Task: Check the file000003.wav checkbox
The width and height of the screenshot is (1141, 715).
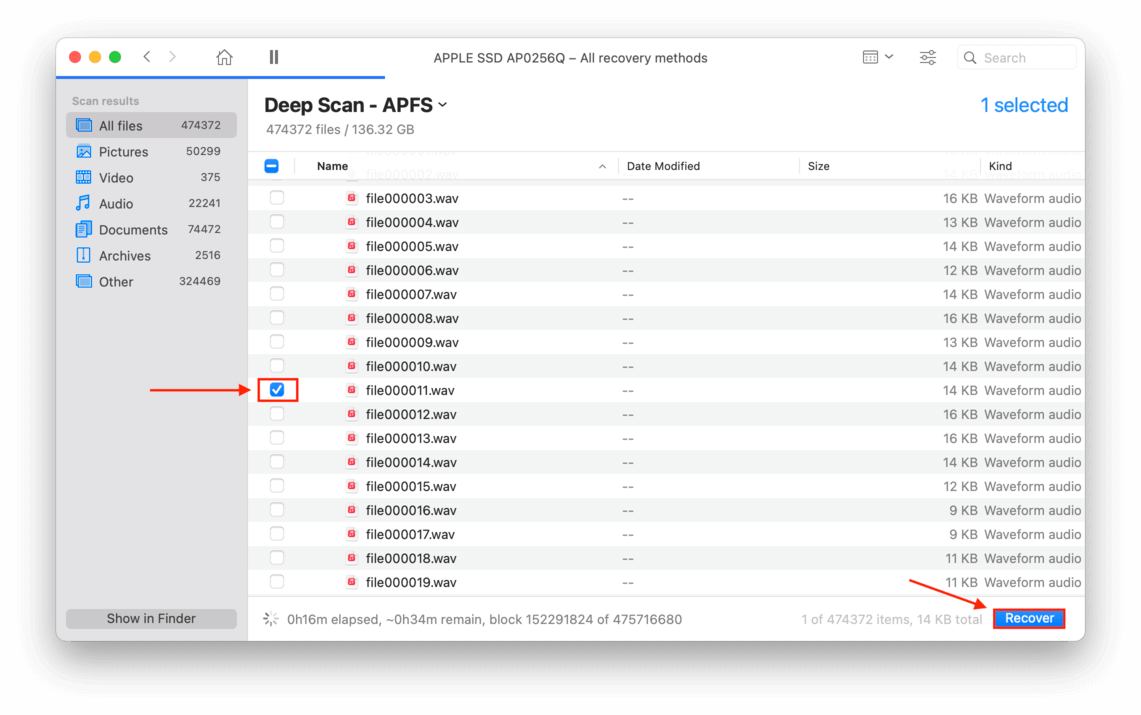Action: click(x=277, y=198)
